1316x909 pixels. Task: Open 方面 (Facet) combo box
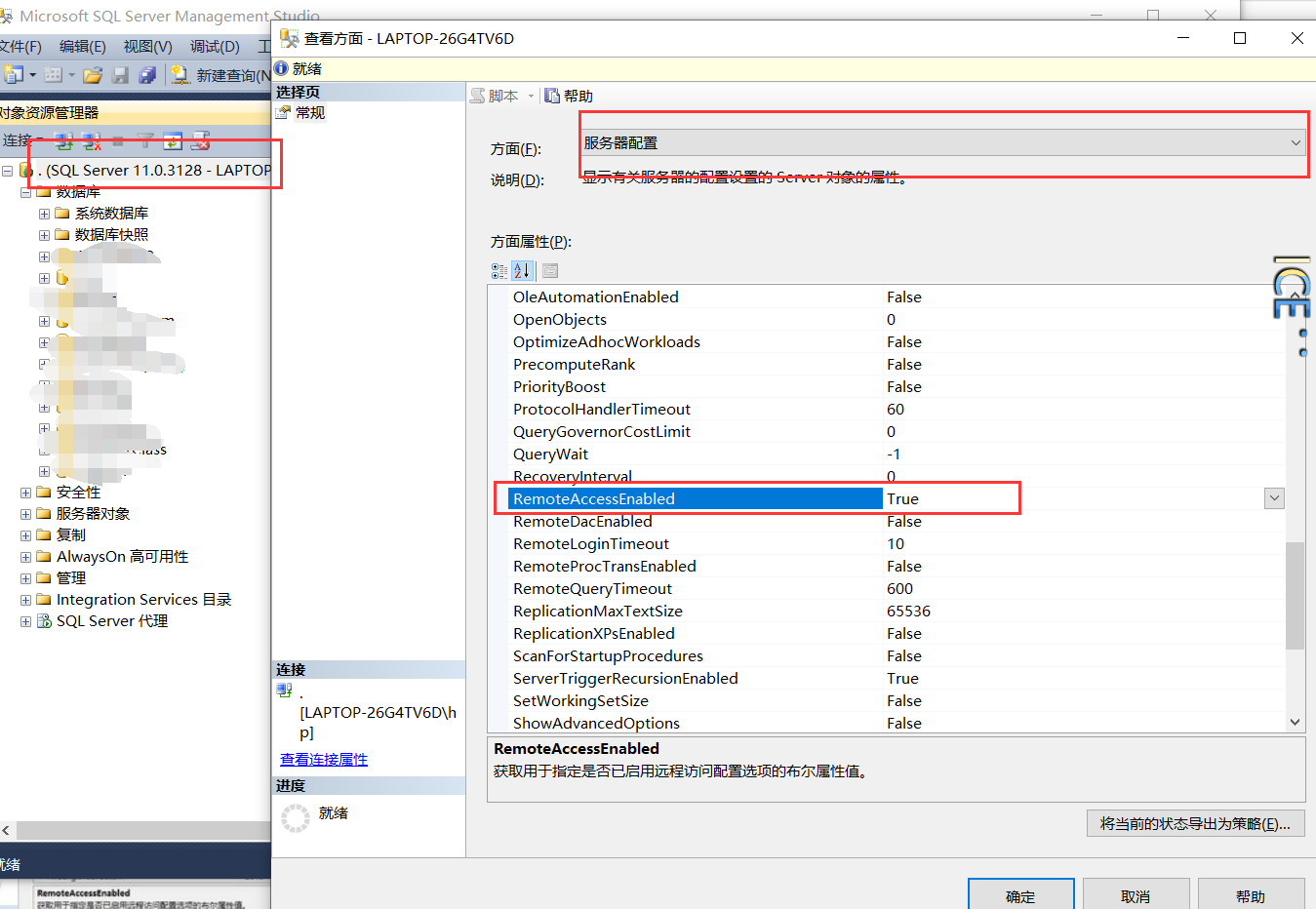point(943,142)
